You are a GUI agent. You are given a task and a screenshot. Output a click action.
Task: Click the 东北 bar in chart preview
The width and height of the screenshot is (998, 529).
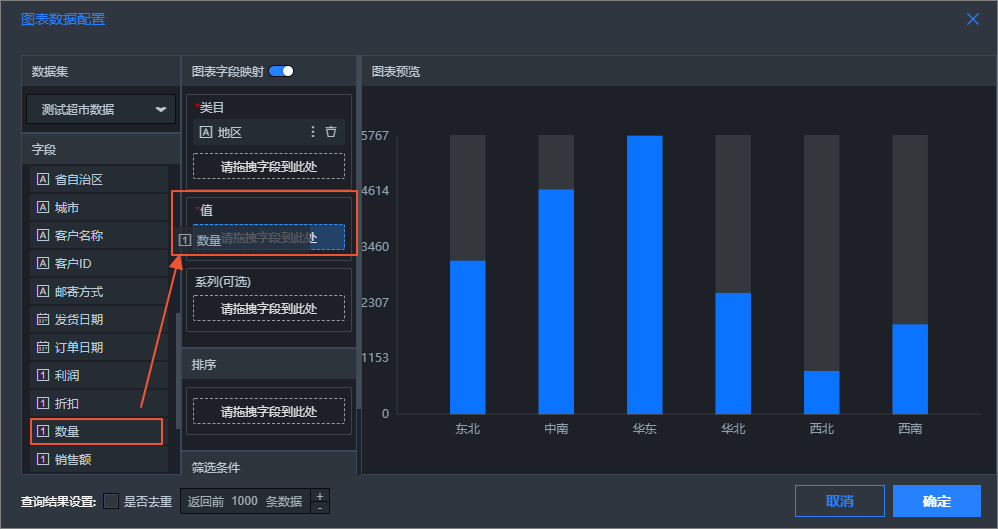[467, 337]
